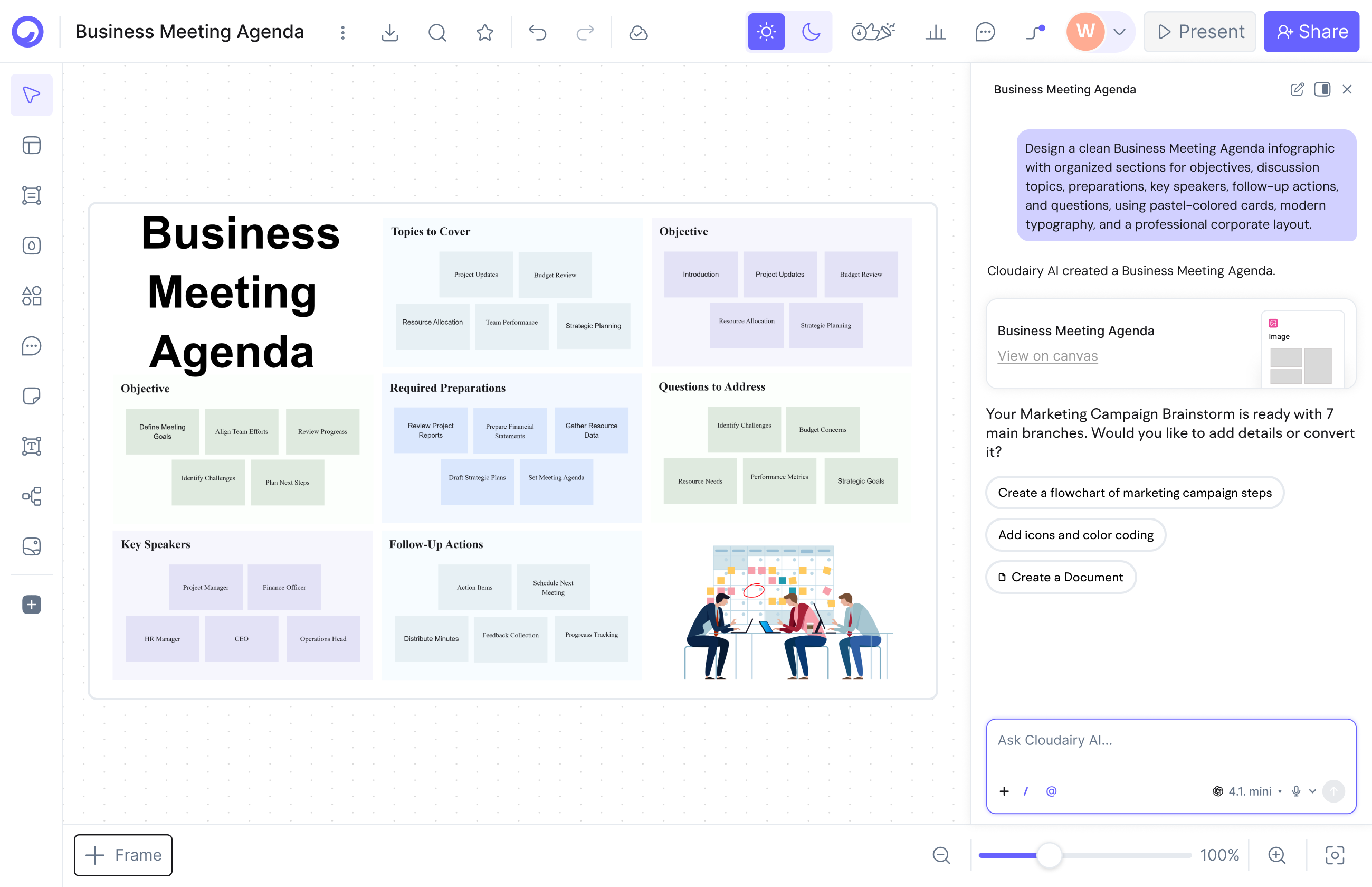The height and width of the screenshot is (887, 1372).
Task: Open search with magnifier icon
Action: (x=437, y=32)
